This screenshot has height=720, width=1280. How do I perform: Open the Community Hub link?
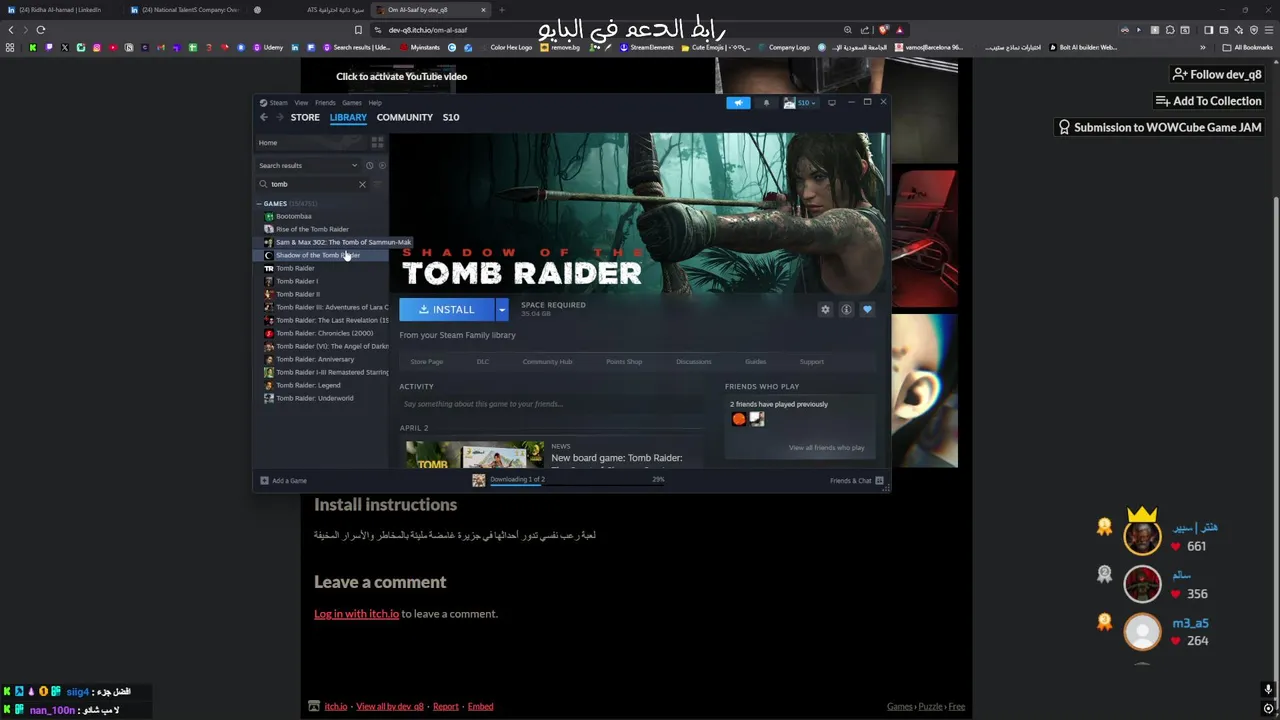[547, 362]
